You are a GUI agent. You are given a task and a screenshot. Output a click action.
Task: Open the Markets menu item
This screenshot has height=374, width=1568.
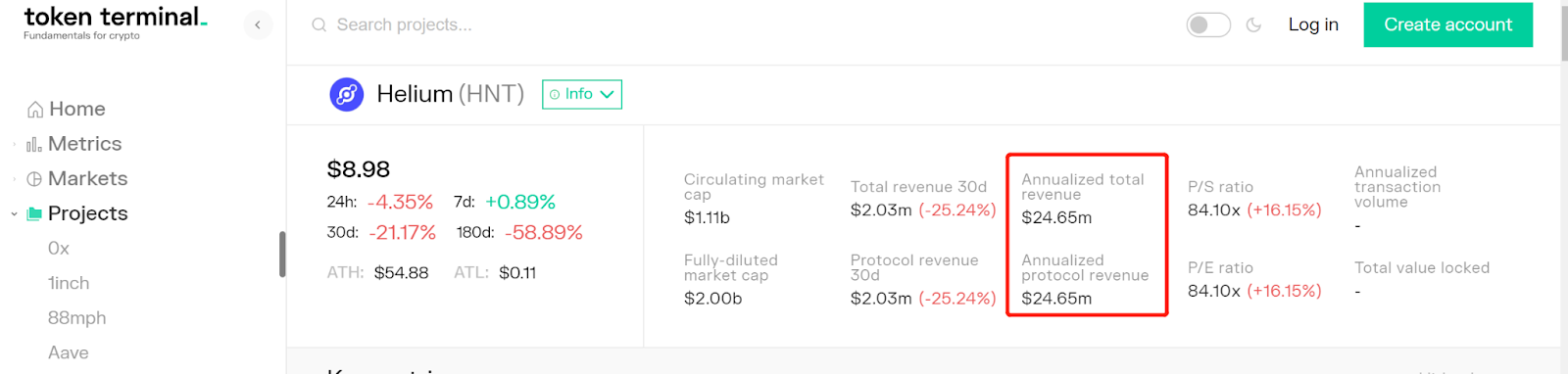(88, 179)
